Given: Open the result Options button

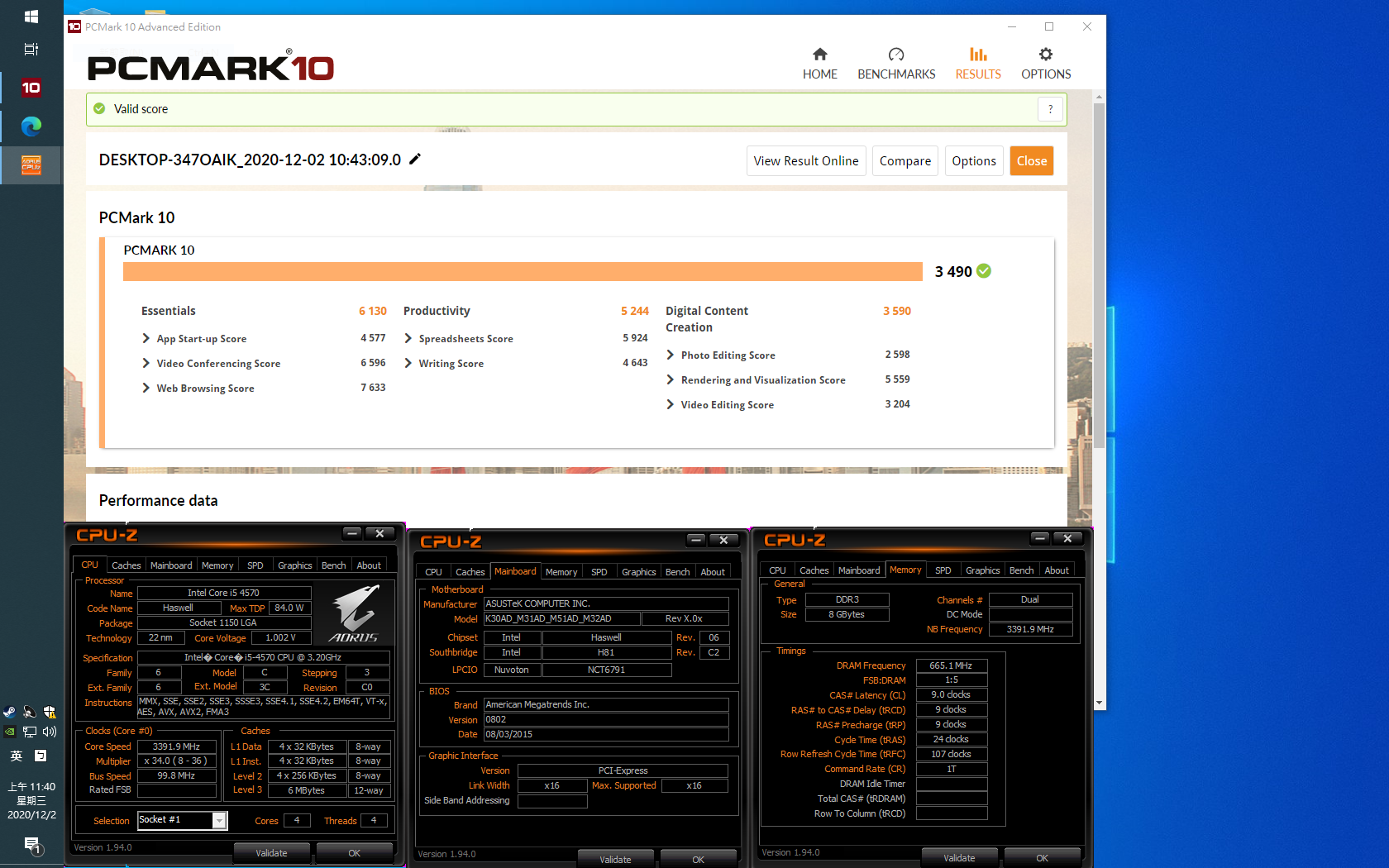Looking at the screenshot, I should pos(974,161).
